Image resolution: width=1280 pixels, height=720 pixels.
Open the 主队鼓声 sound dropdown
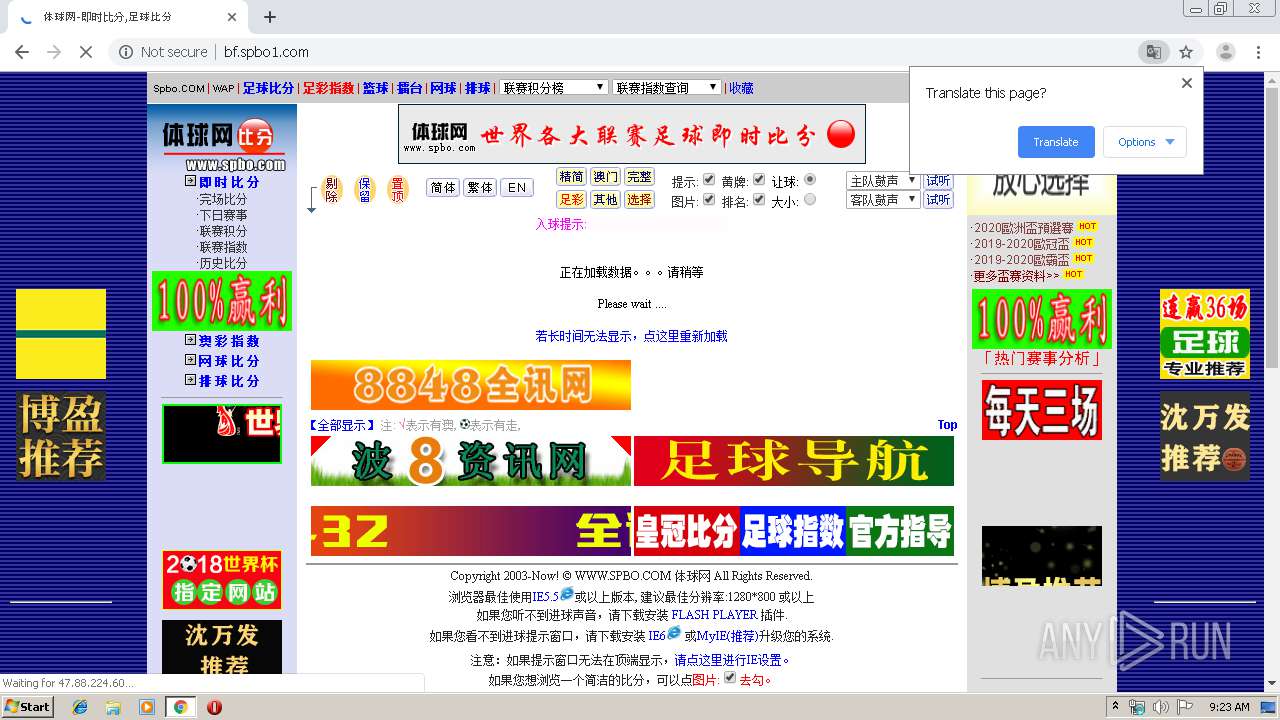883,181
